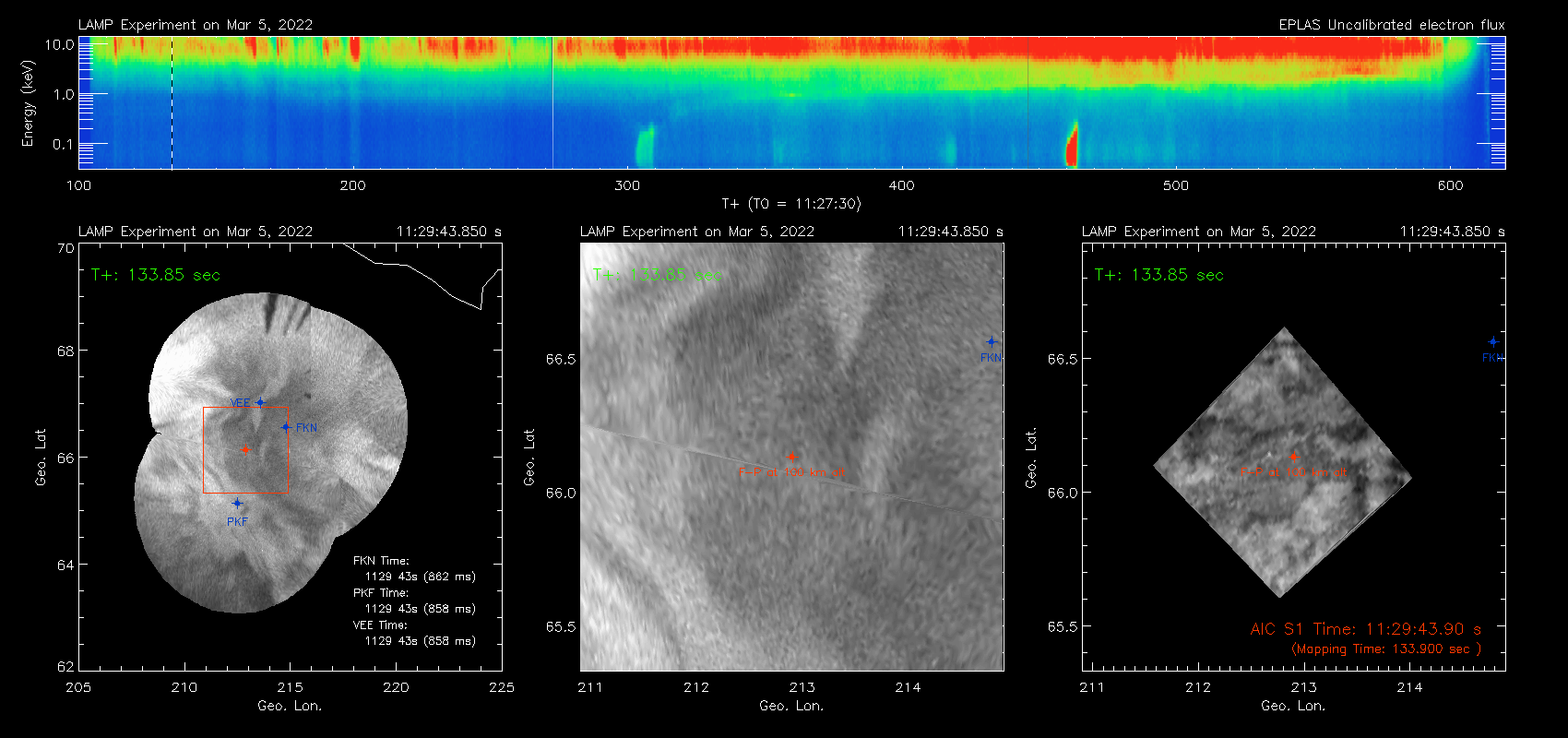
Task: Click the 'Geo. Lon.' label under the left map
Action: [290, 706]
